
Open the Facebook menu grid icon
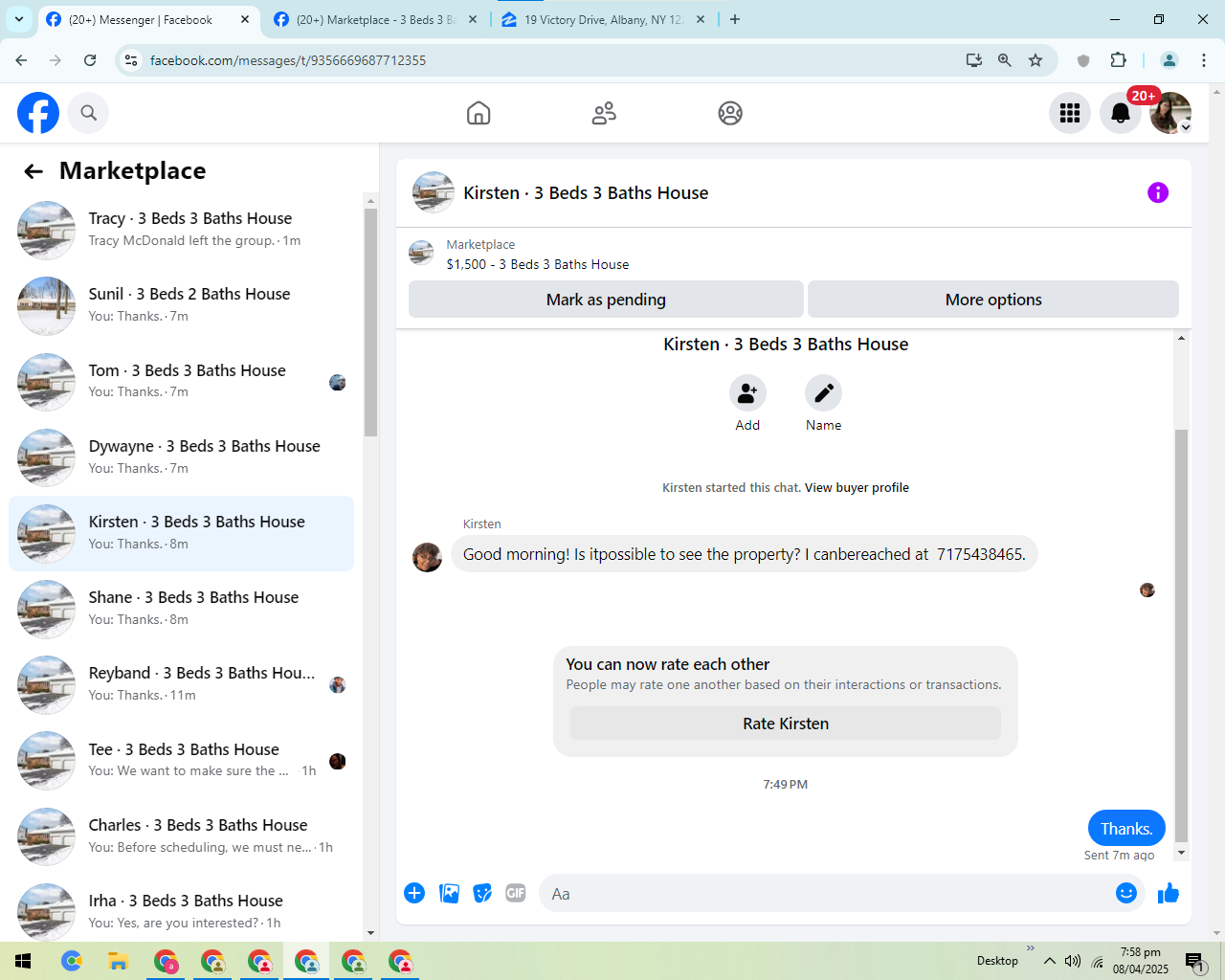coord(1070,113)
